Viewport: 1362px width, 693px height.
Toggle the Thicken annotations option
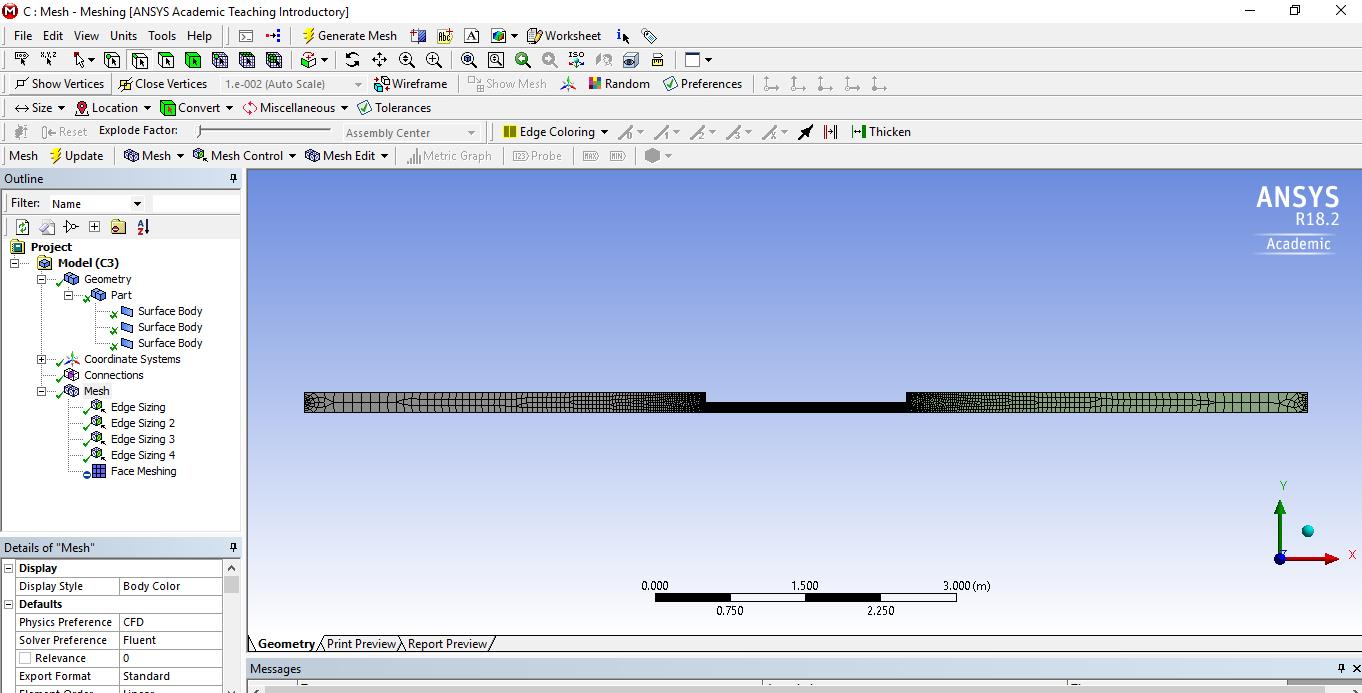click(881, 132)
